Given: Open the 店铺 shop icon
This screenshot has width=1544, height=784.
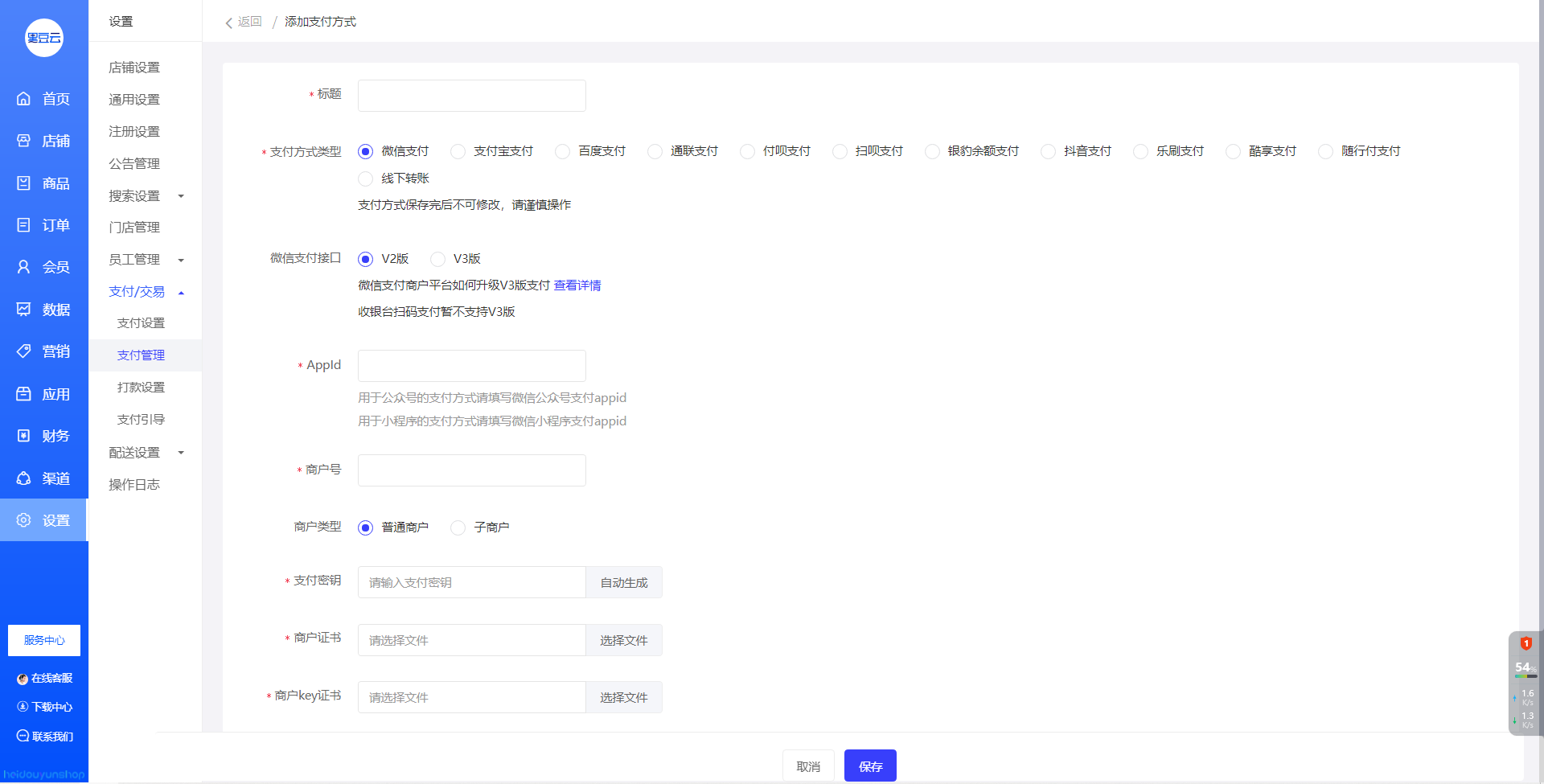Looking at the screenshot, I should point(23,141).
